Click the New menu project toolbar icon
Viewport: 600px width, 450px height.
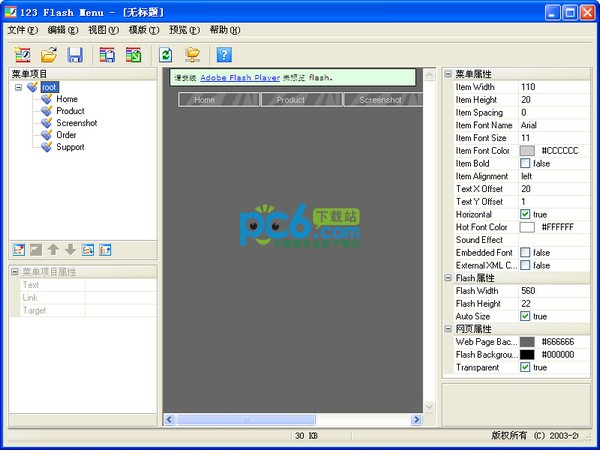22,54
